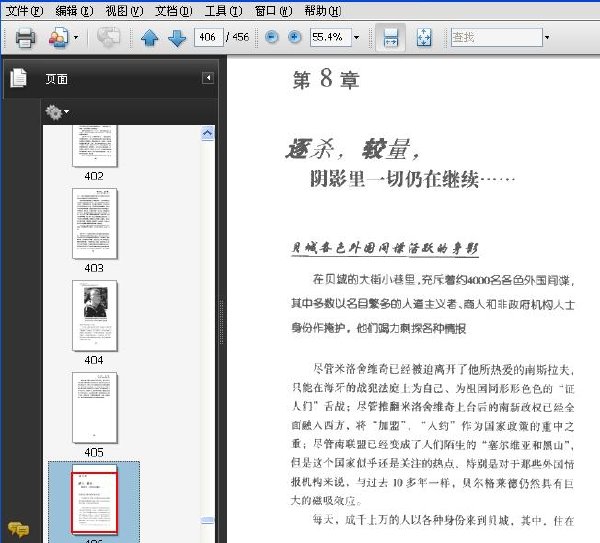The width and height of the screenshot is (600, 543).
Task: Click the find search text box
Action: click(x=497, y=37)
